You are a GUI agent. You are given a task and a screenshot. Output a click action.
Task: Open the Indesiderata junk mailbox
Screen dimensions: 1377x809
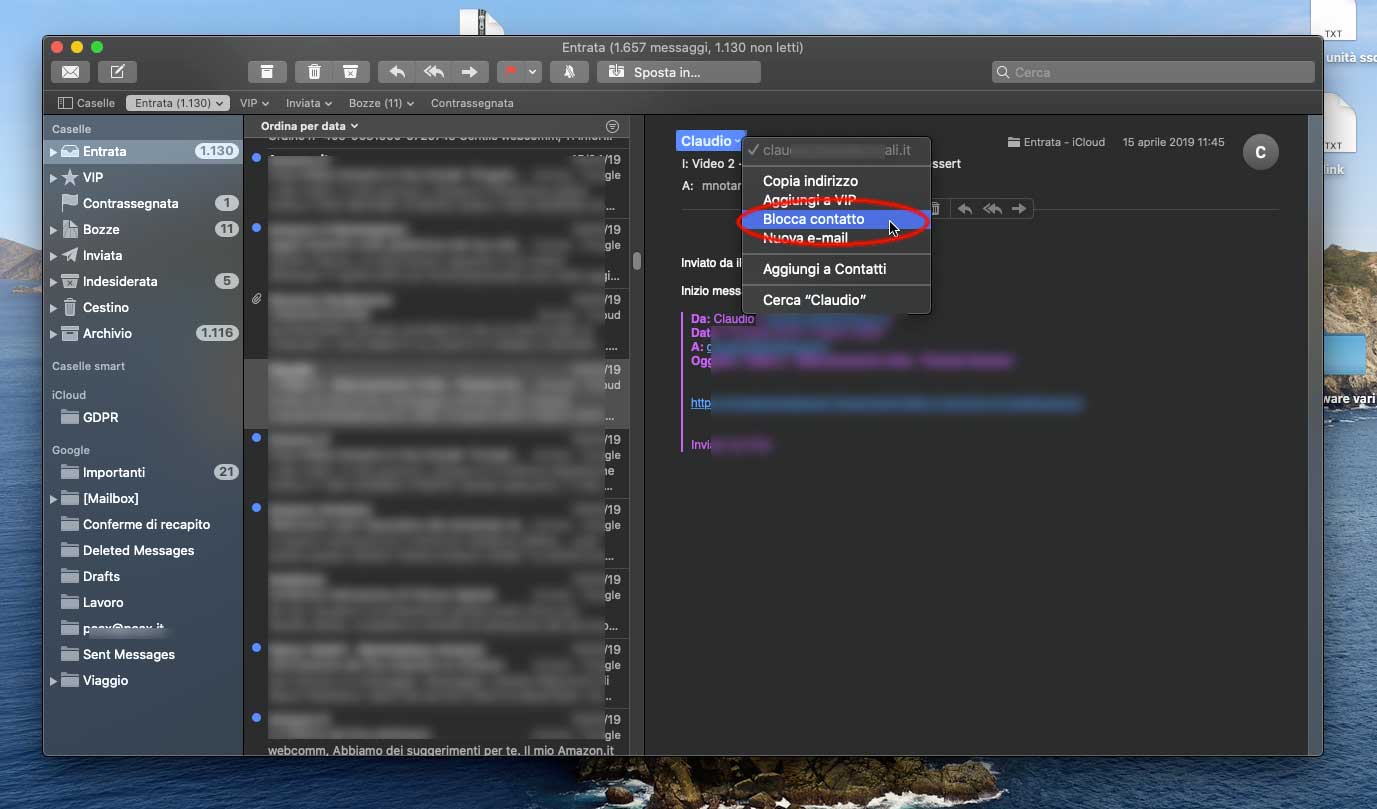point(143,281)
